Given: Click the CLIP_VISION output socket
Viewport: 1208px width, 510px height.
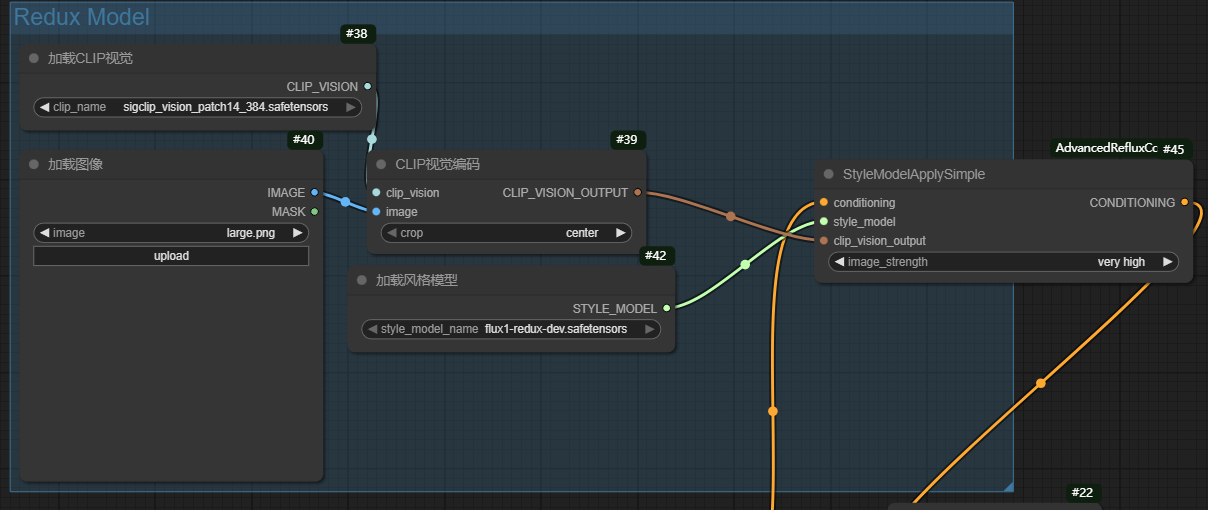Looking at the screenshot, I should click(368, 87).
